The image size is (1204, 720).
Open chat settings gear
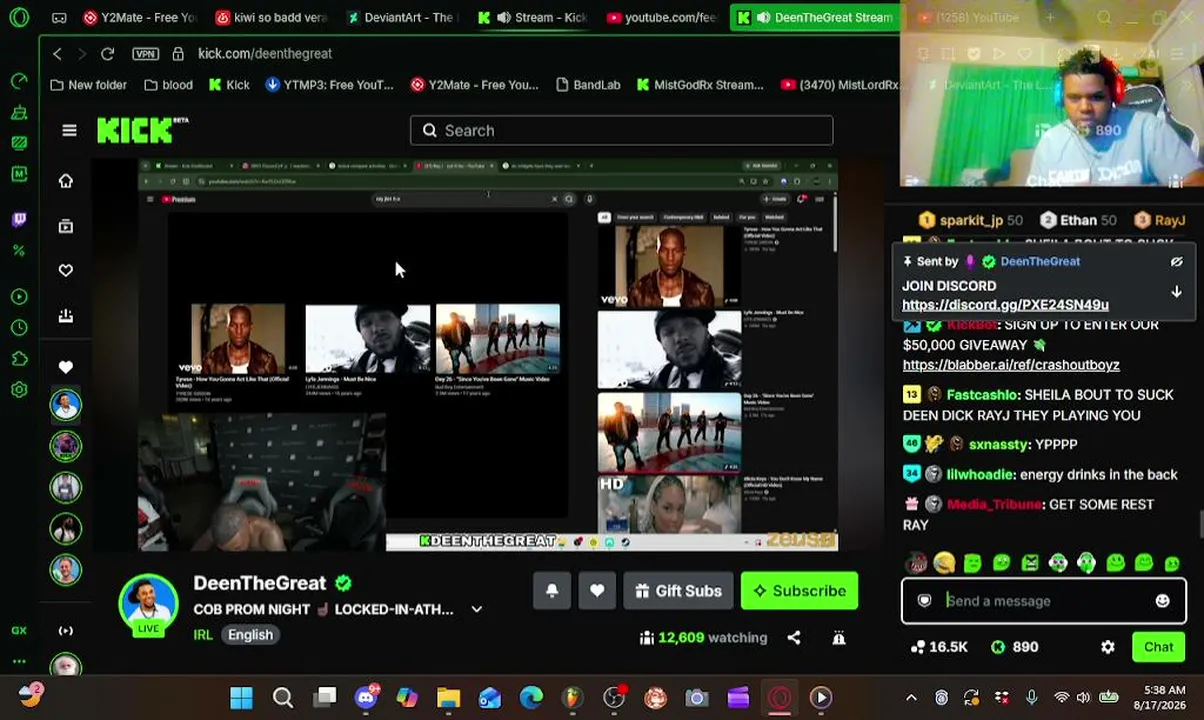tap(1108, 647)
